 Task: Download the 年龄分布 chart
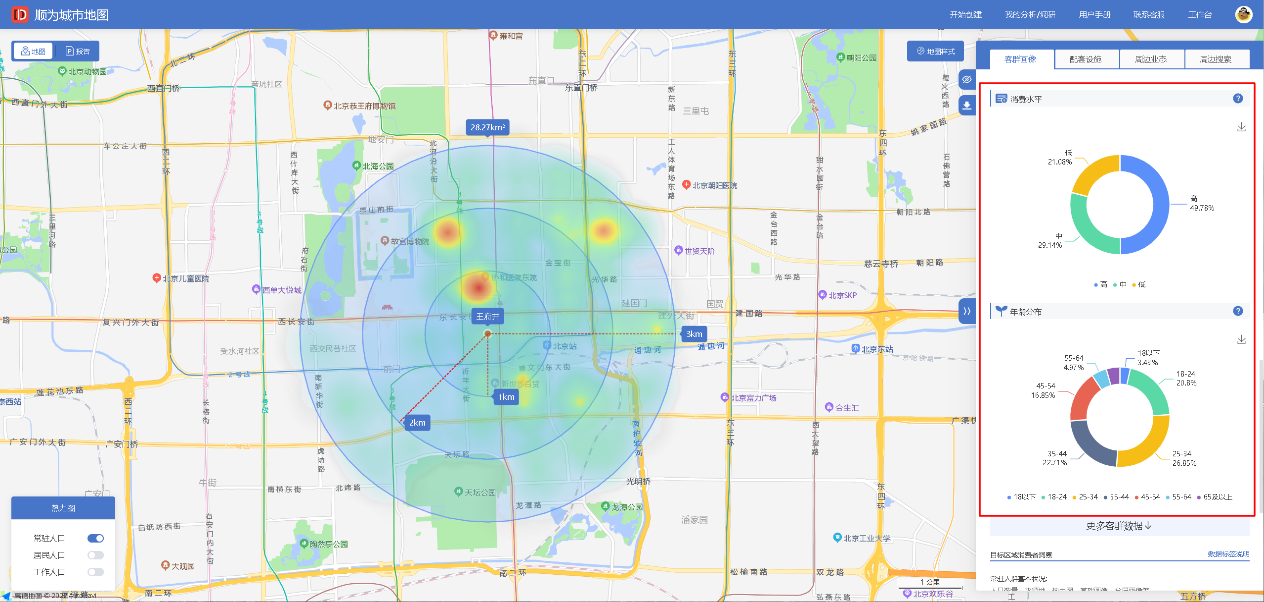coord(1241,339)
